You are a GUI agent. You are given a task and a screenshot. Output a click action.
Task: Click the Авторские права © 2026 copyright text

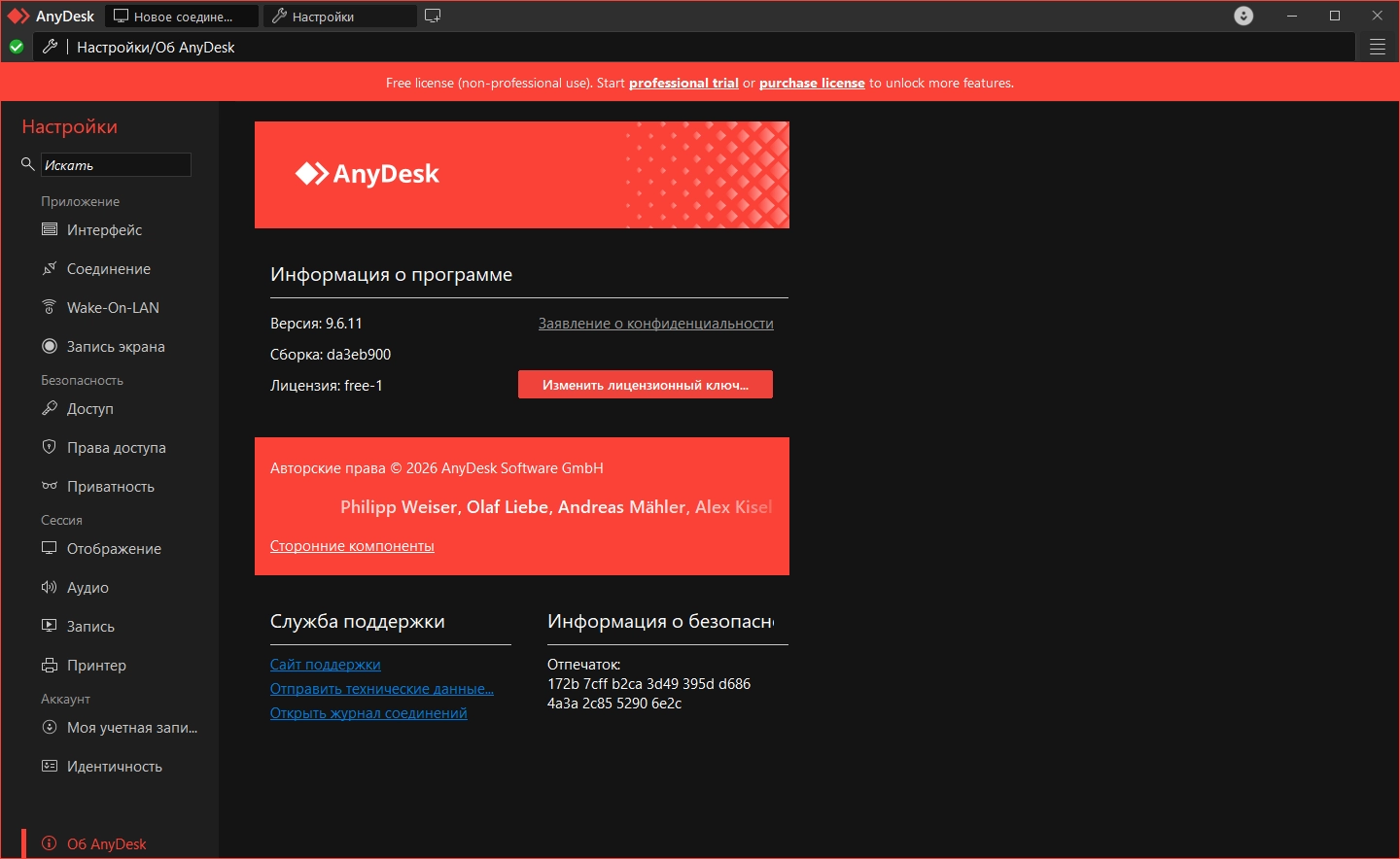coord(437,468)
